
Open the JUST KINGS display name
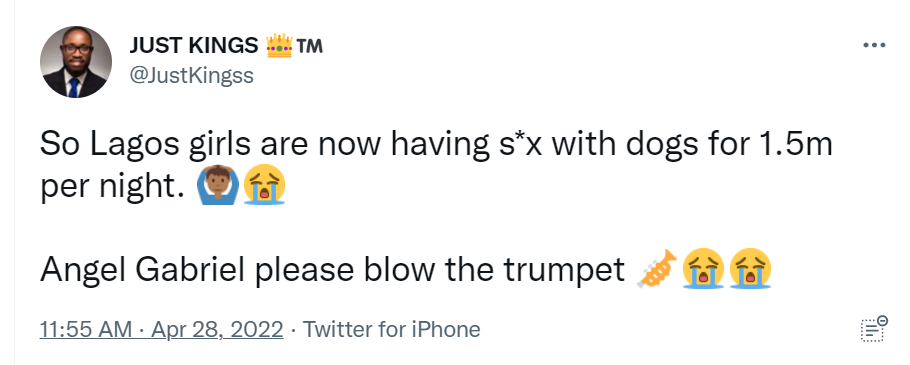coord(194,45)
